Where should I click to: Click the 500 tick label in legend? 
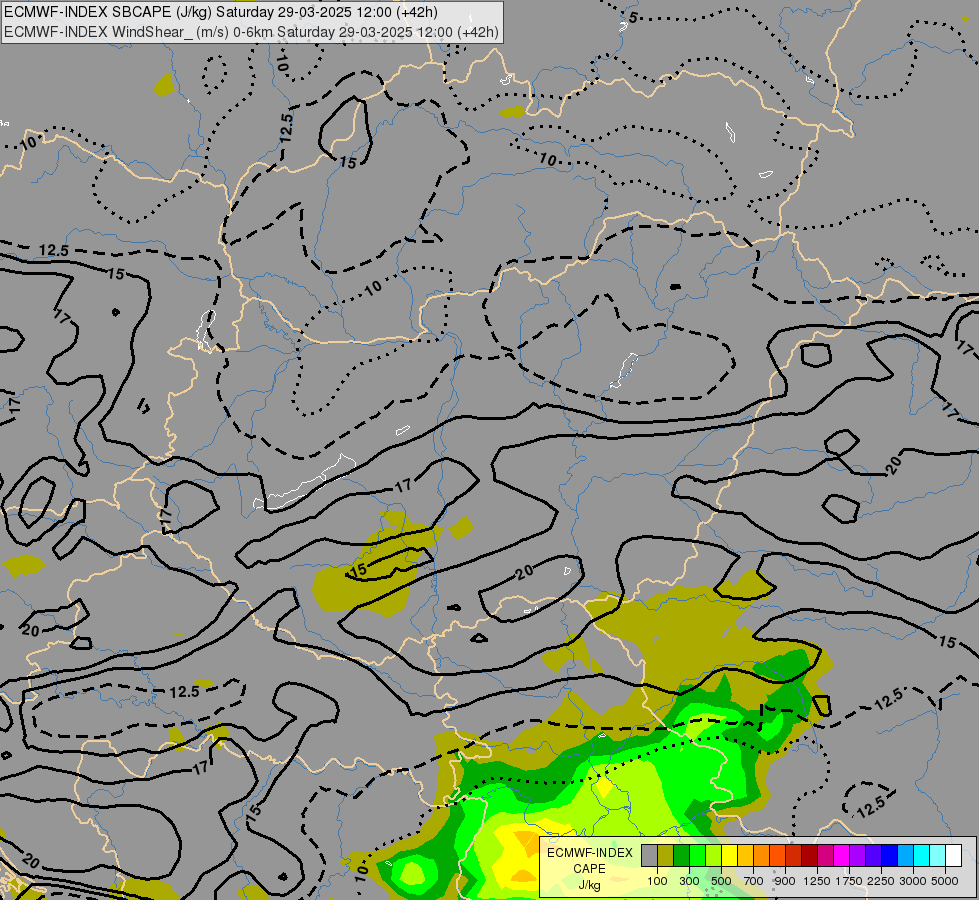pos(721,881)
